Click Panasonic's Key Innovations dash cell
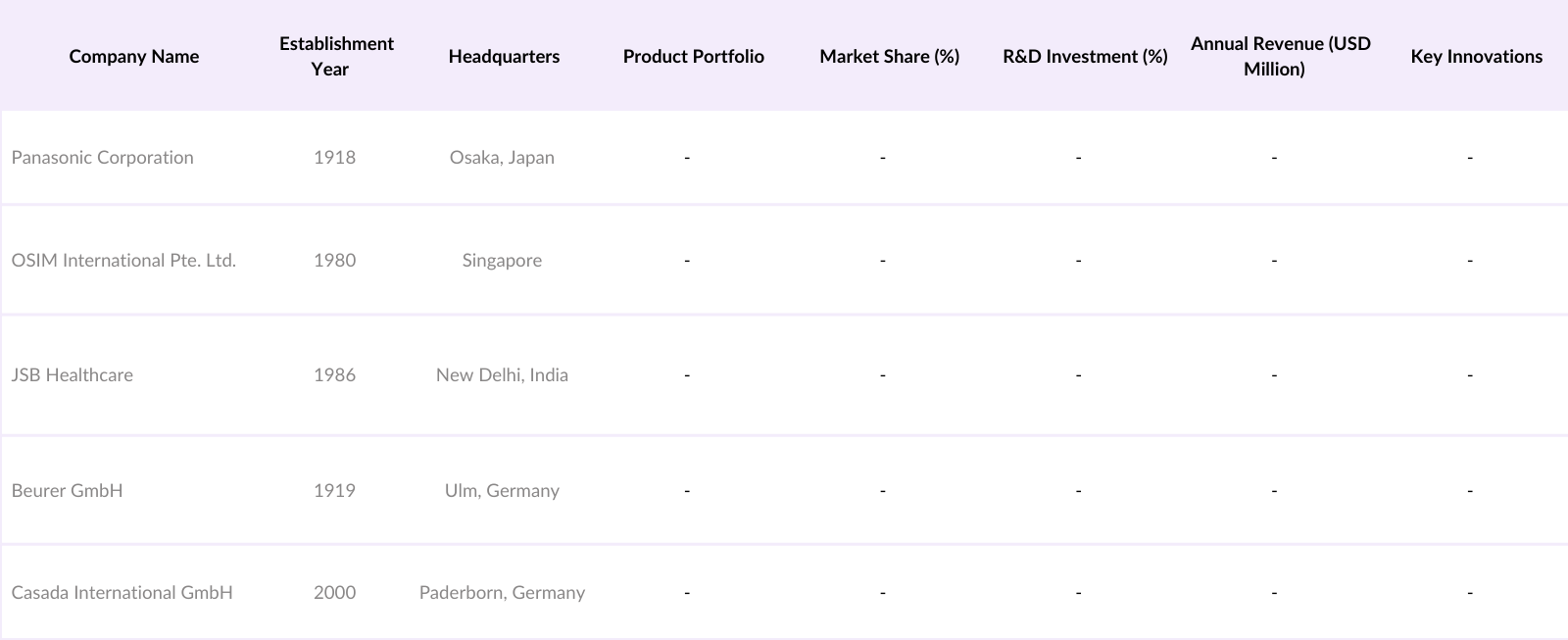1568x640 pixels. pos(1470,157)
